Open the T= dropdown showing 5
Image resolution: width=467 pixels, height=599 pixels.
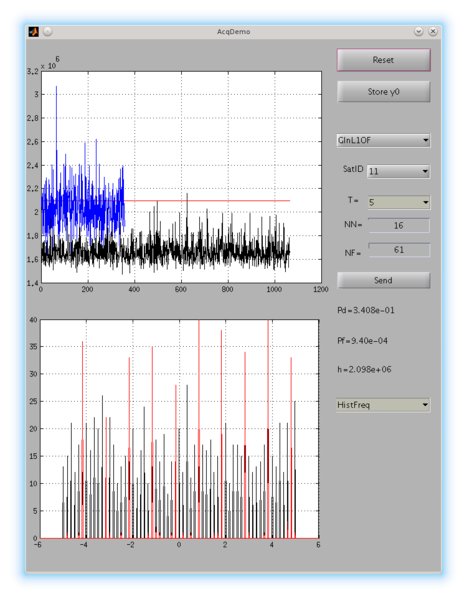[x=398, y=202]
